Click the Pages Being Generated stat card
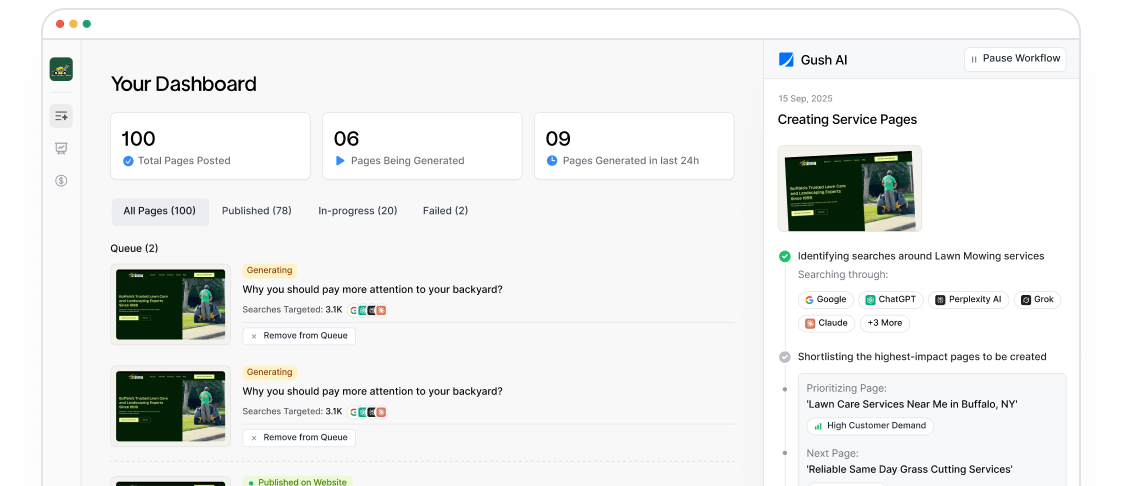 tap(422, 146)
